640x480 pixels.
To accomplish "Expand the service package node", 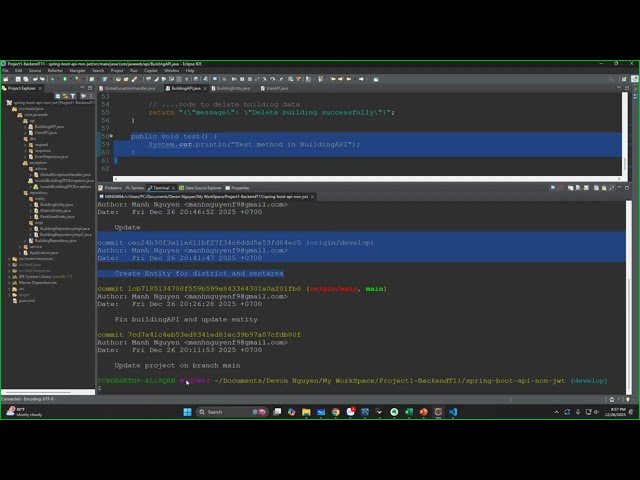I will (x=20, y=247).
